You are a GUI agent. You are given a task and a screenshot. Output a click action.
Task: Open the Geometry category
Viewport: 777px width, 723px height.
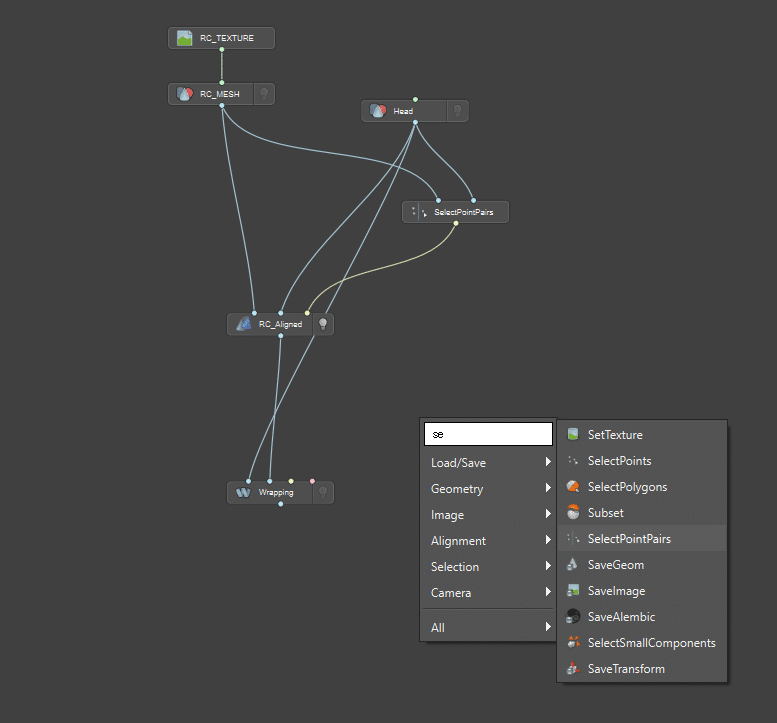[489, 489]
